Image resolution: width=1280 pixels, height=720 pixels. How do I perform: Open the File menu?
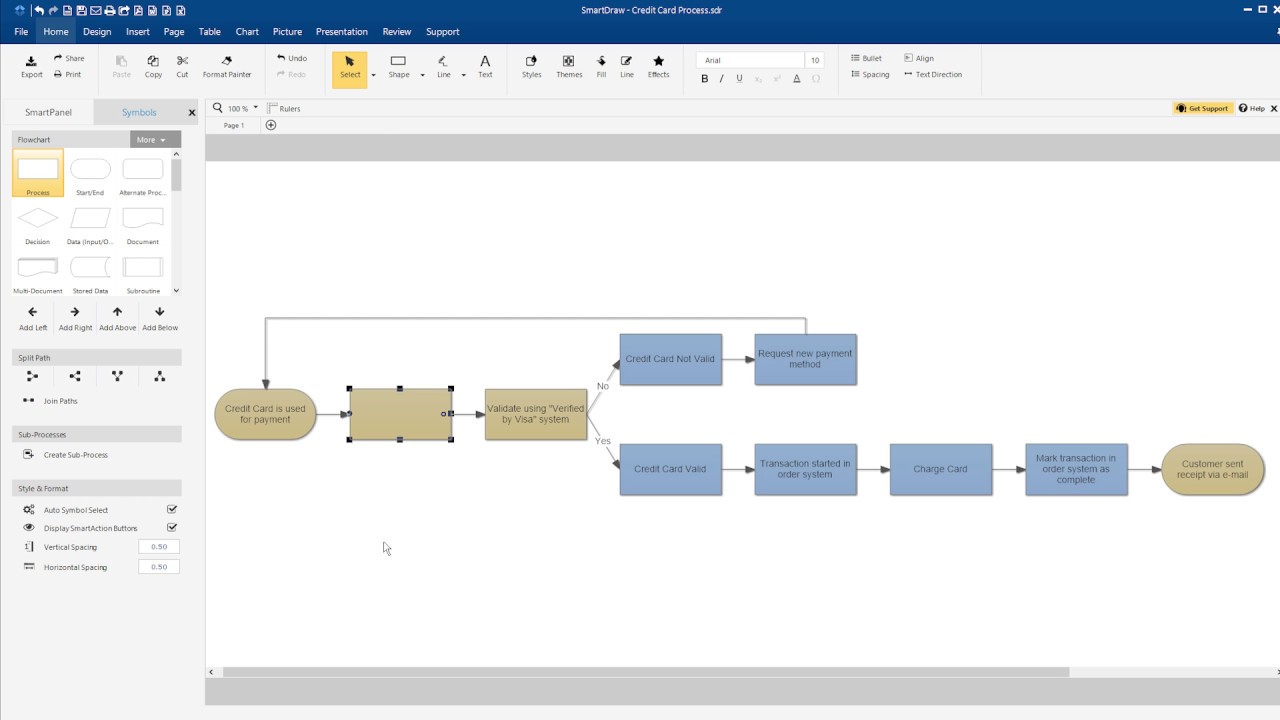21,31
